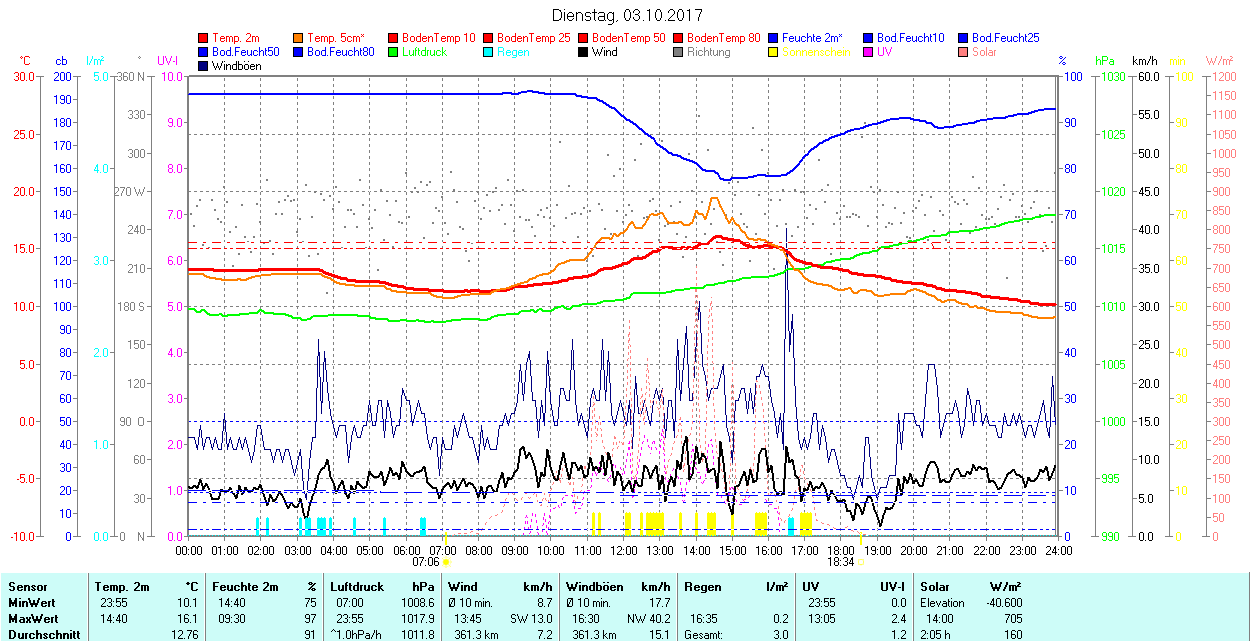Click the Gesamt: rain total label
Viewport: 1250px width, 641px height.
(705, 635)
